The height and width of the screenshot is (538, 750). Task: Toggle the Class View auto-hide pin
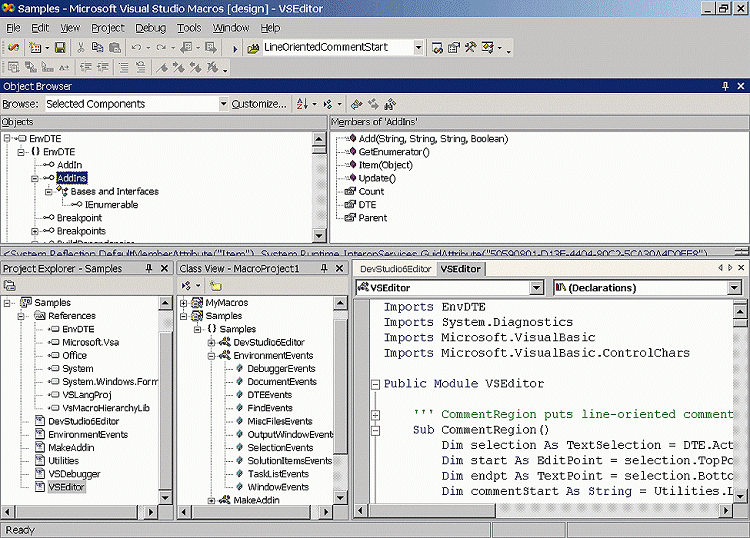tap(324, 268)
